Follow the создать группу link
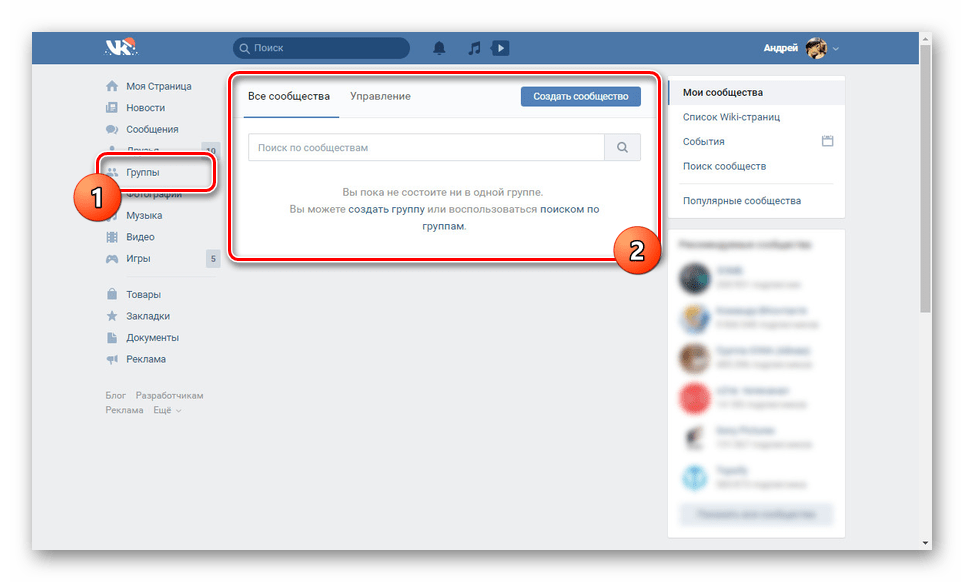This screenshot has width=964, height=582. [387, 209]
